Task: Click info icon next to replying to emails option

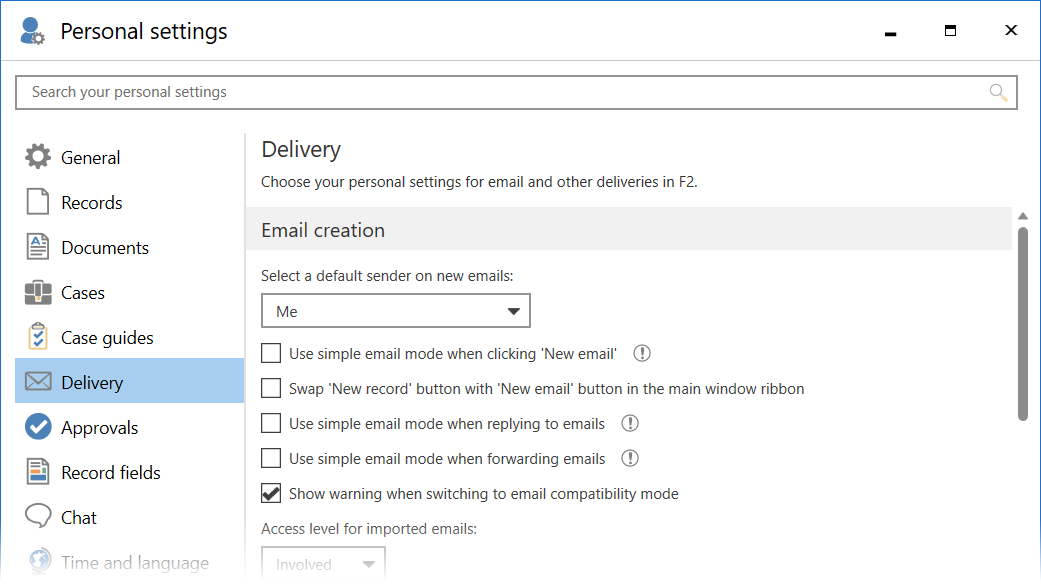Action: 630,423
